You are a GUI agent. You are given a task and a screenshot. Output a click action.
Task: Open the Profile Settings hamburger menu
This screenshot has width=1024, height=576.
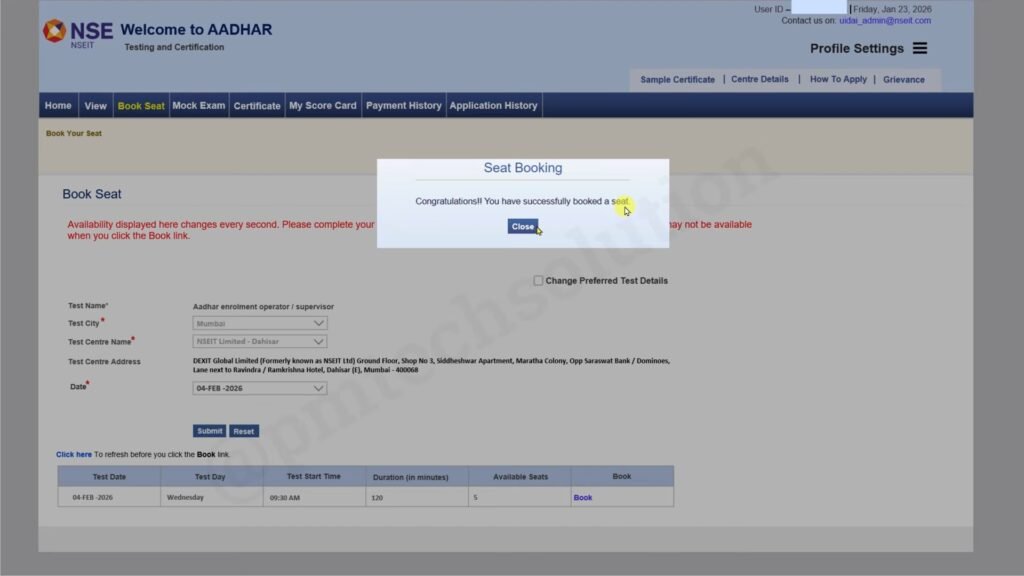point(919,48)
